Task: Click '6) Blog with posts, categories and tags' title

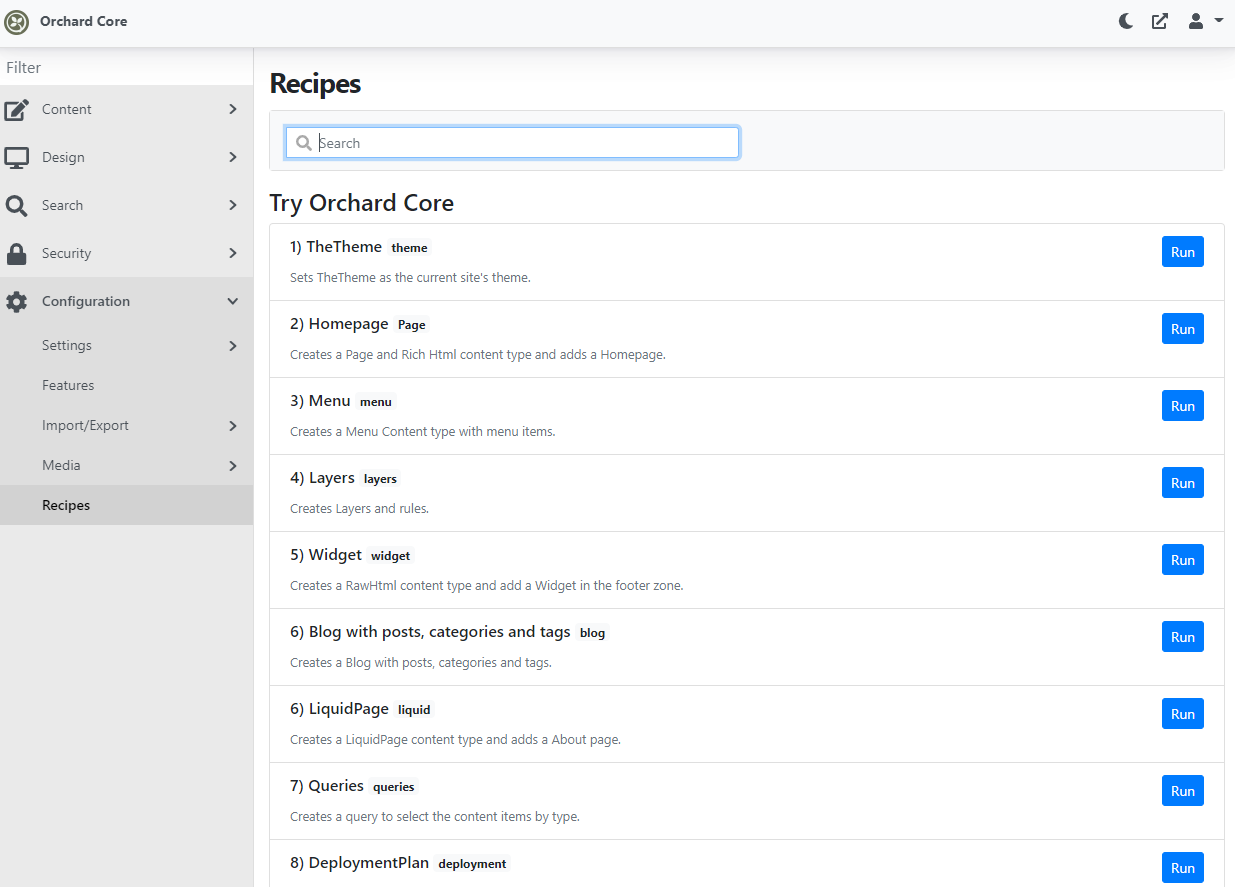Action: click(x=430, y=632)
